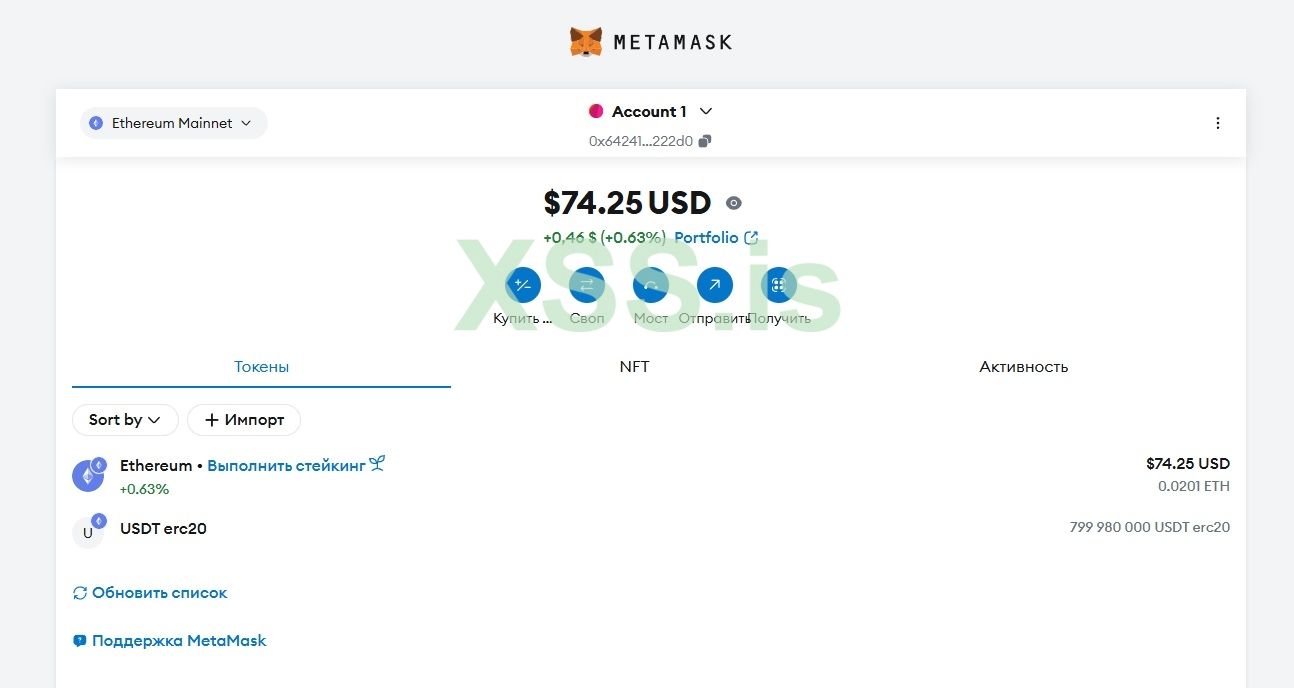Click the Send (Отправить) arrow icon
Viewport: 1294px width, 688px height.
pyautogui.click(x=714, y=286)
